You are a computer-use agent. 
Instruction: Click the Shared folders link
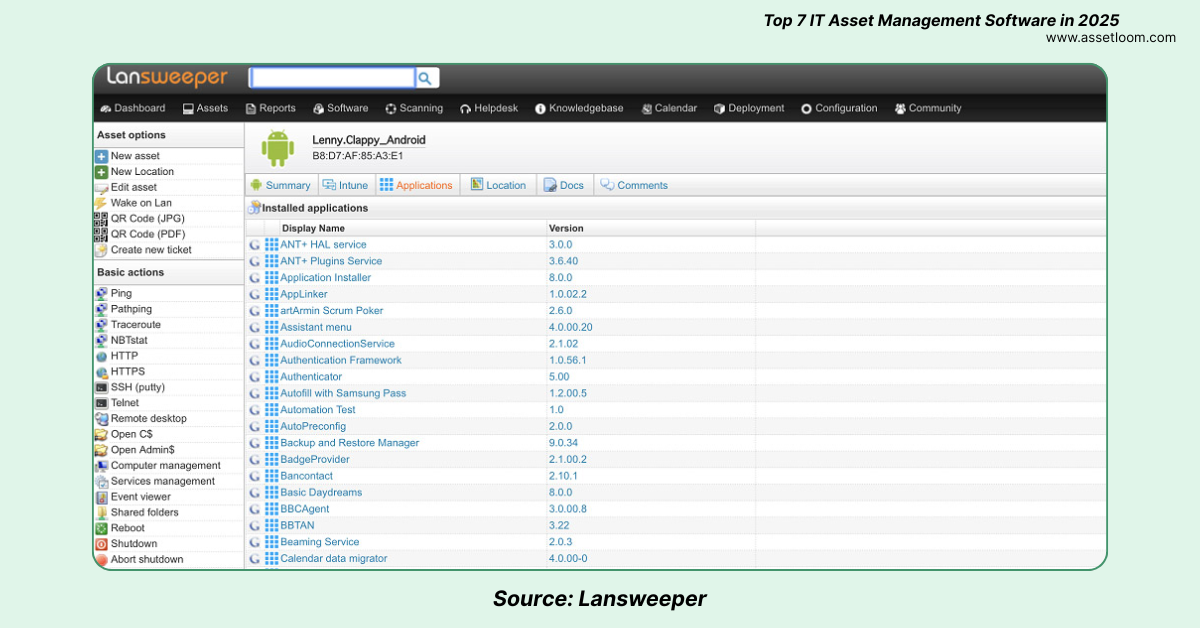coord(145,513)
